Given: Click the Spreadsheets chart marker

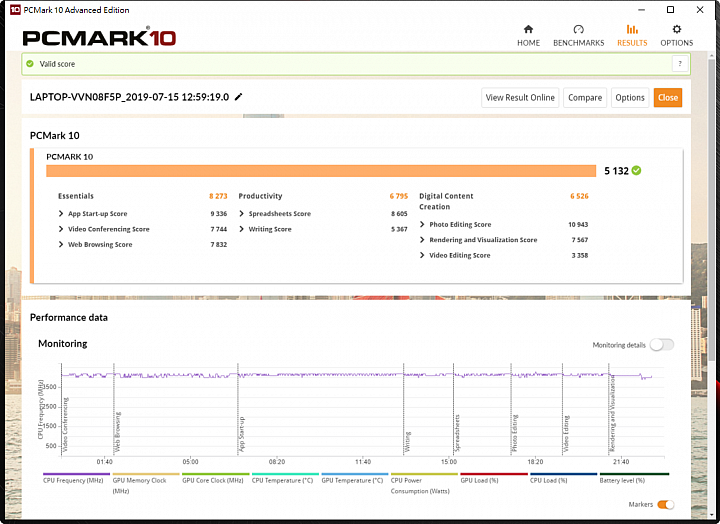Looking at the screenshot, I should point(457,433).
